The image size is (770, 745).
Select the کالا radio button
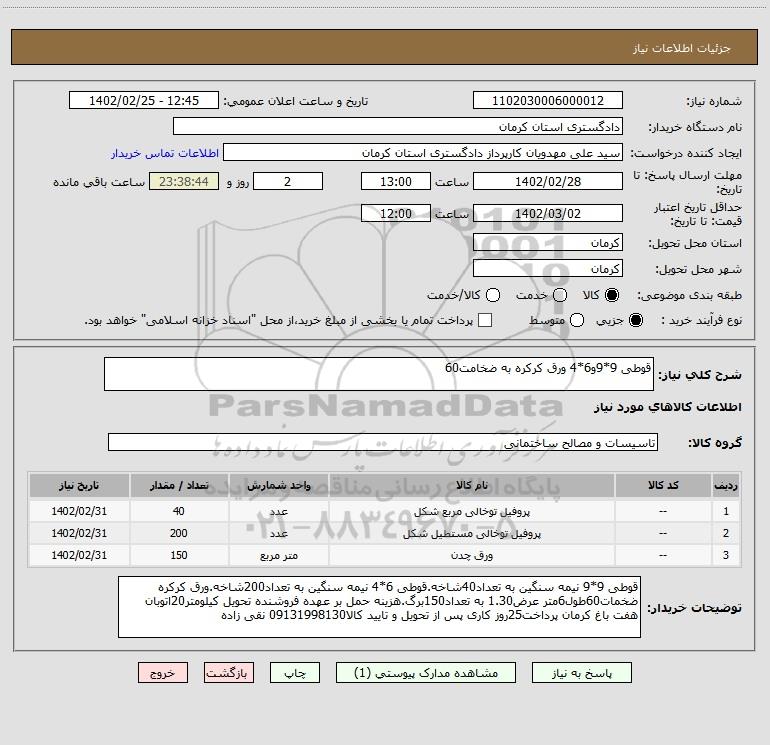(x=612, y=295)
